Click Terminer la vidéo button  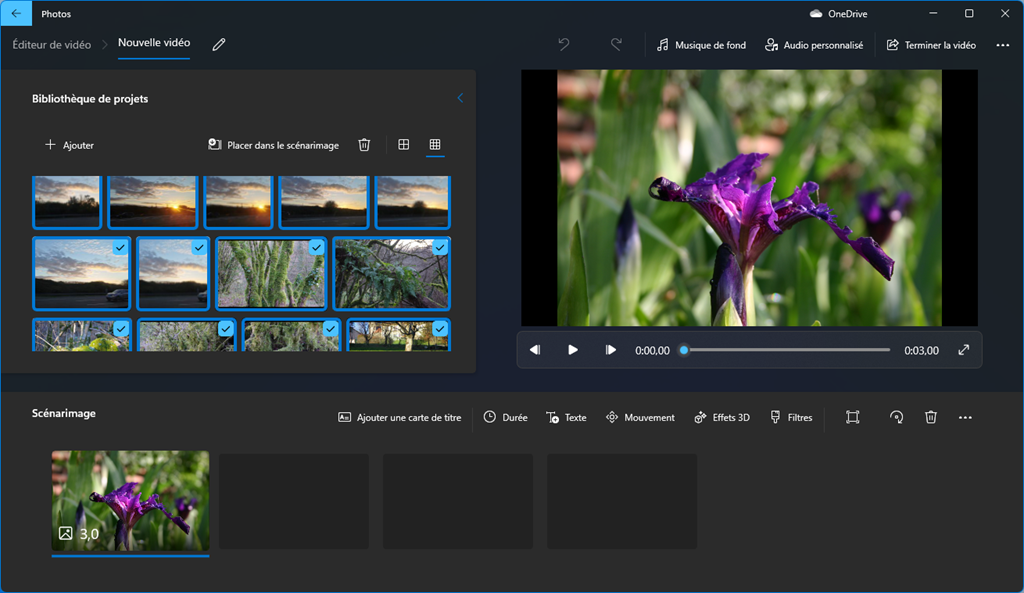(931, 45)
